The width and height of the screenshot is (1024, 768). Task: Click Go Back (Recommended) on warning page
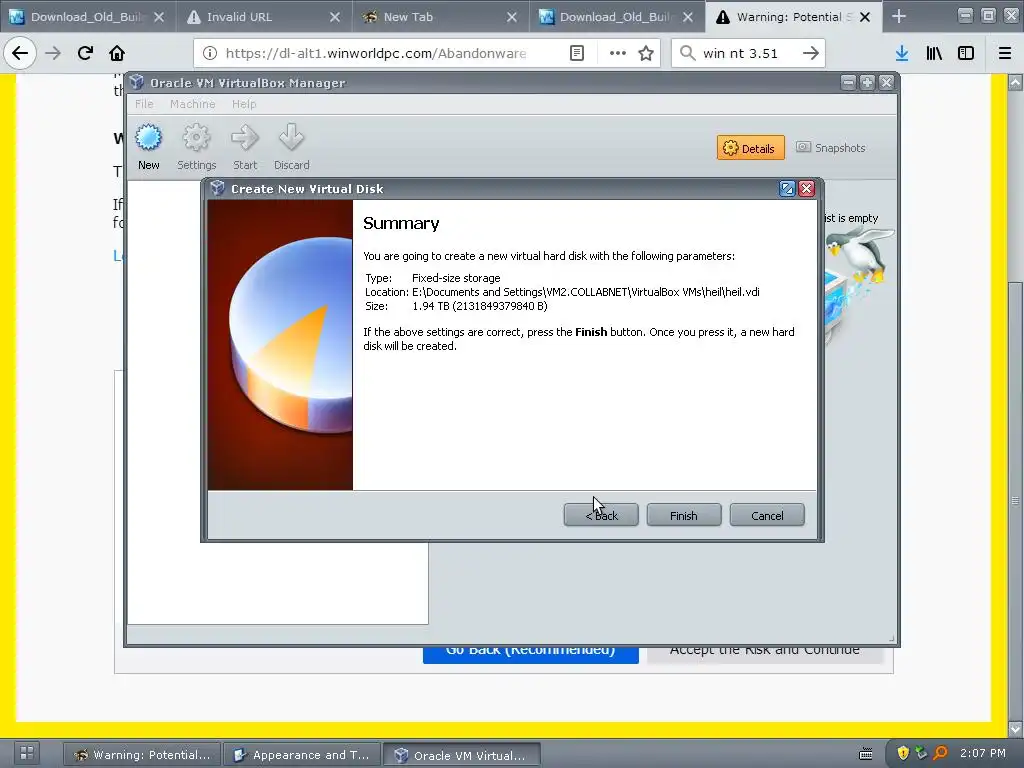pyautogui.click(x=530, y=654)
